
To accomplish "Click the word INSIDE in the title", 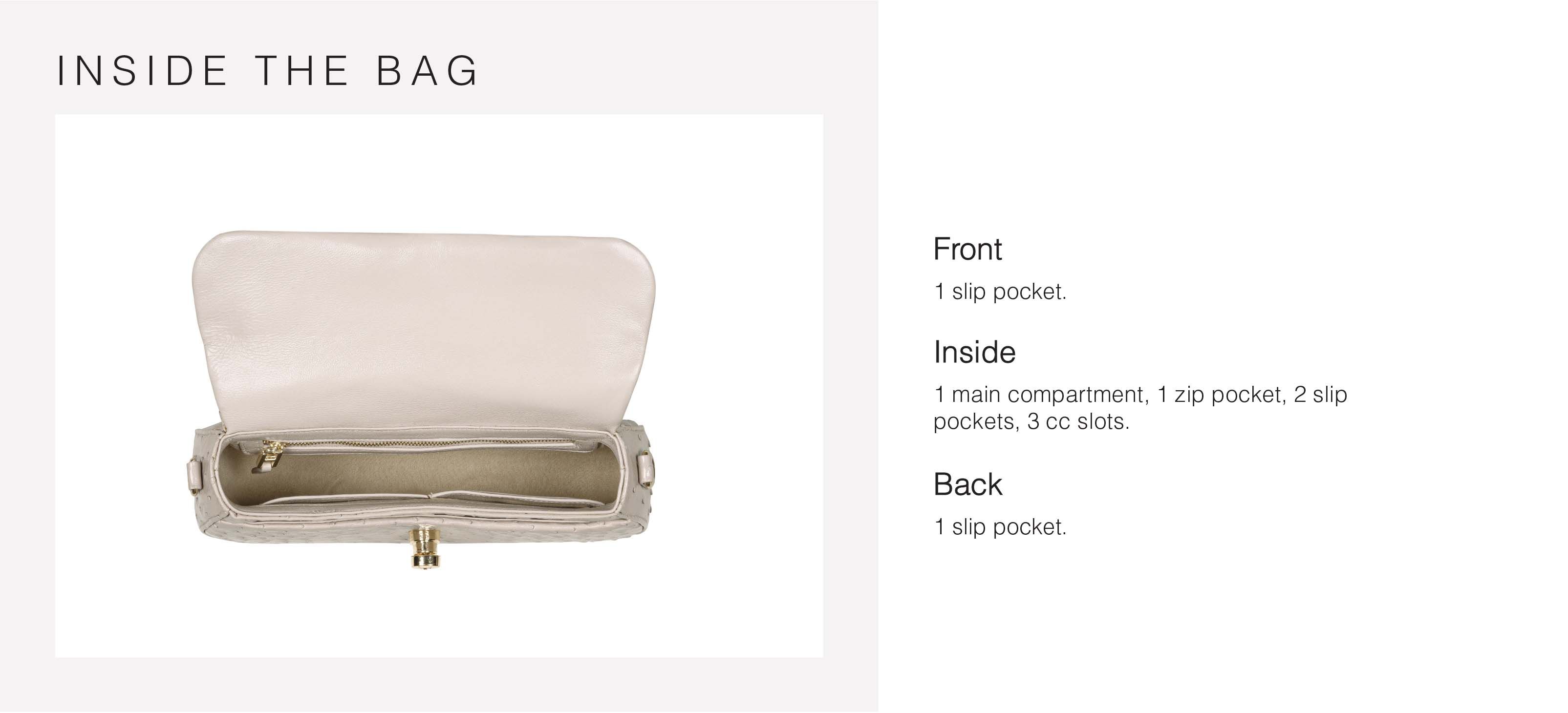I will pos(142,71).
